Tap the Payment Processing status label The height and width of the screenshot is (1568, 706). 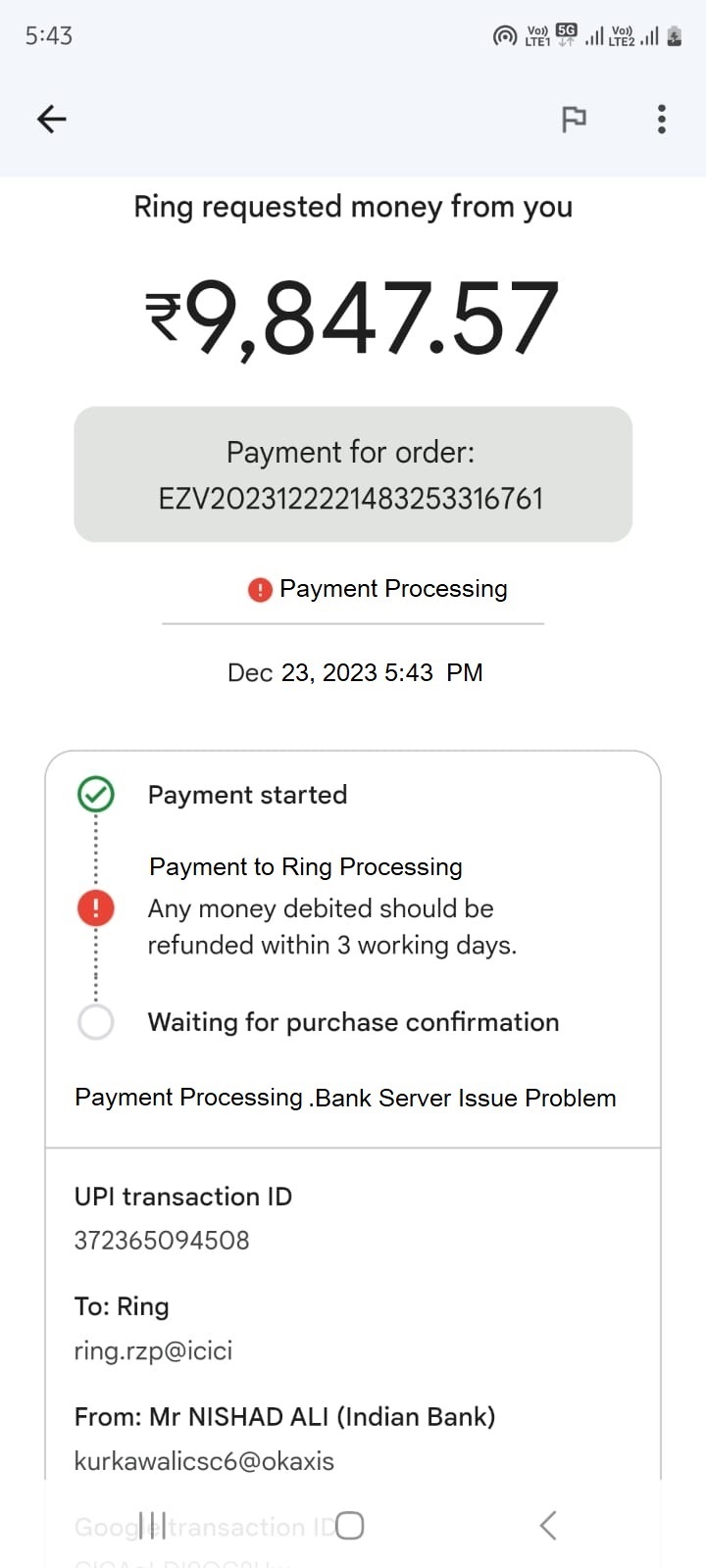pyautogui.click(x=393, y=589)
